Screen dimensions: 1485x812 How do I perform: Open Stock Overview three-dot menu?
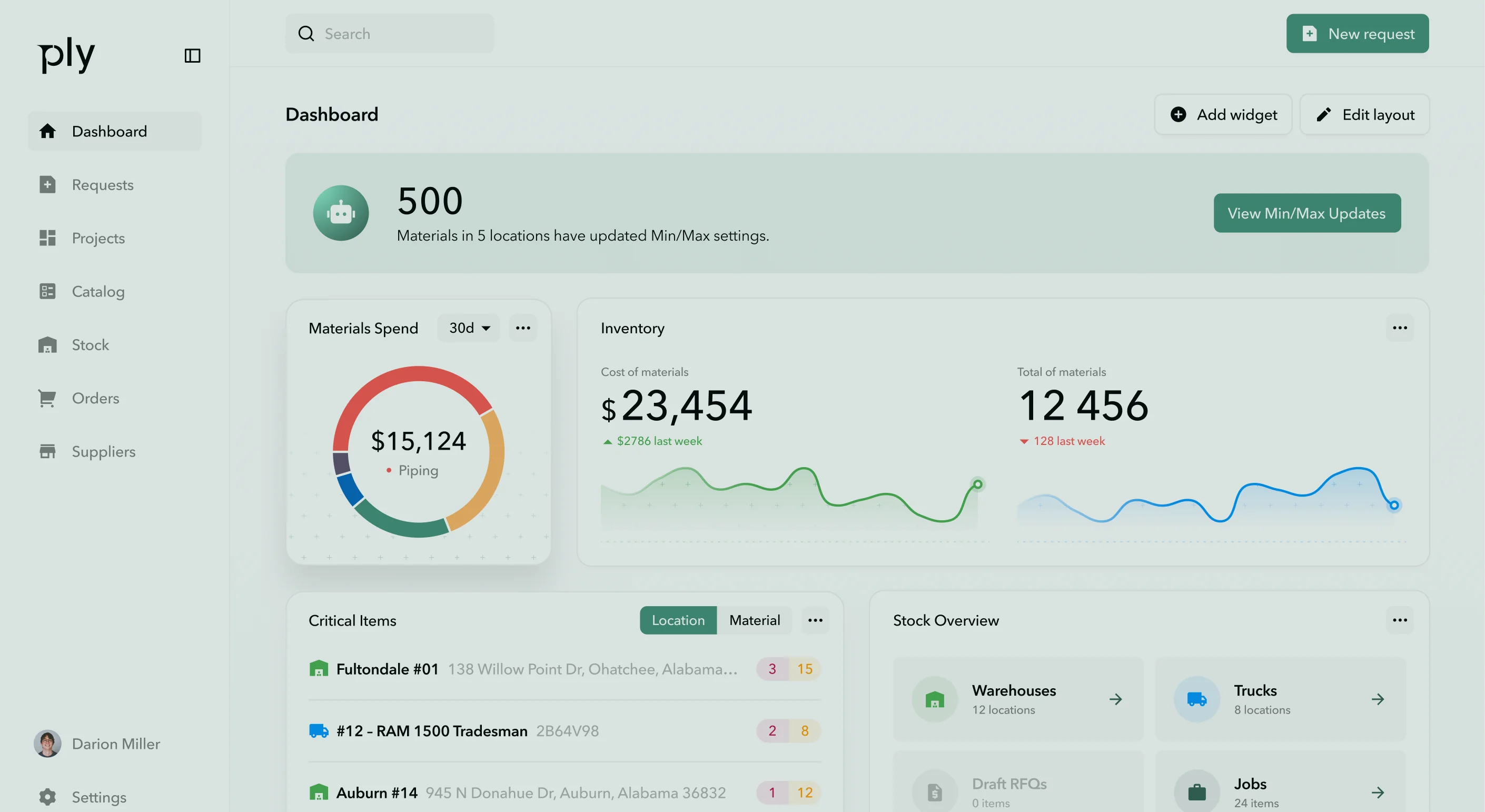coord(1399,620)
